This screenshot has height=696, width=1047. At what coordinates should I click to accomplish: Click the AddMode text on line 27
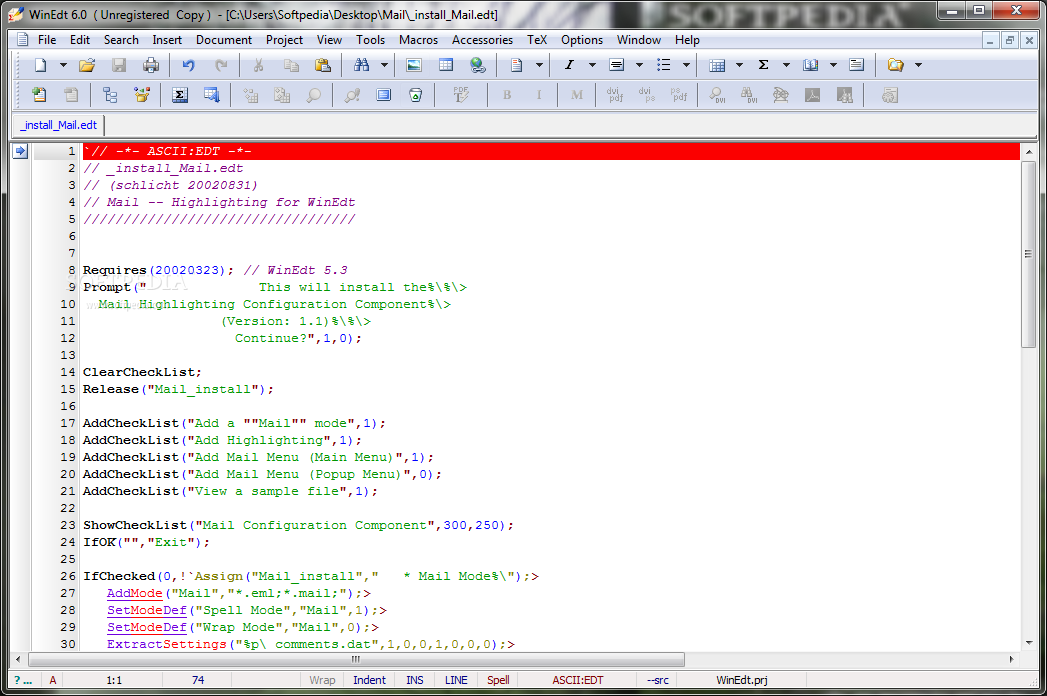pyautogui.click(x=135, y=593)
